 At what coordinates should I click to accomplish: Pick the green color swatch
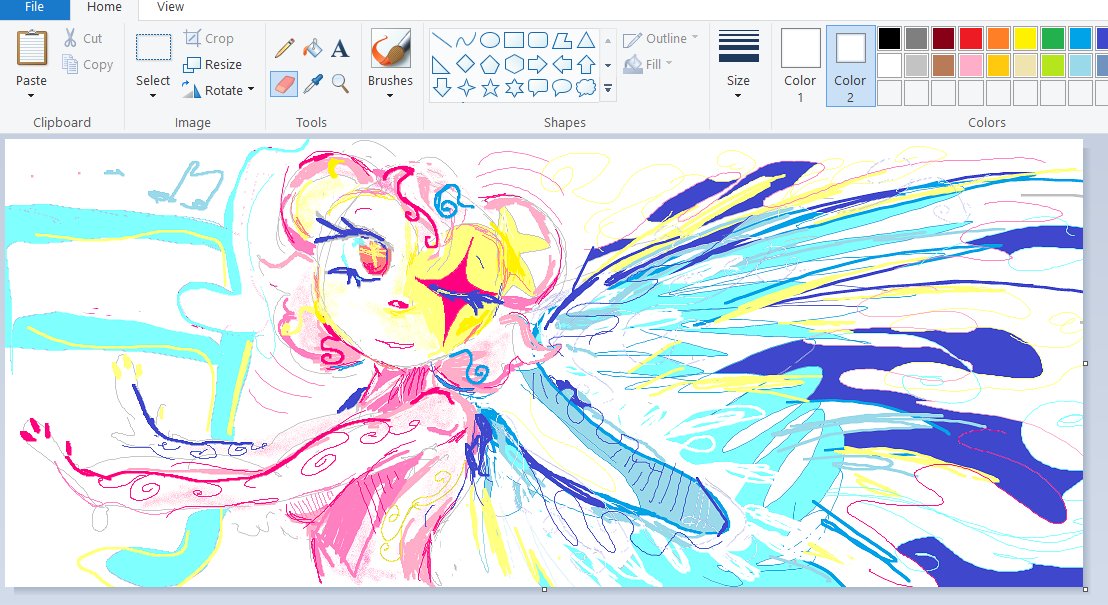pos(1053,38)
